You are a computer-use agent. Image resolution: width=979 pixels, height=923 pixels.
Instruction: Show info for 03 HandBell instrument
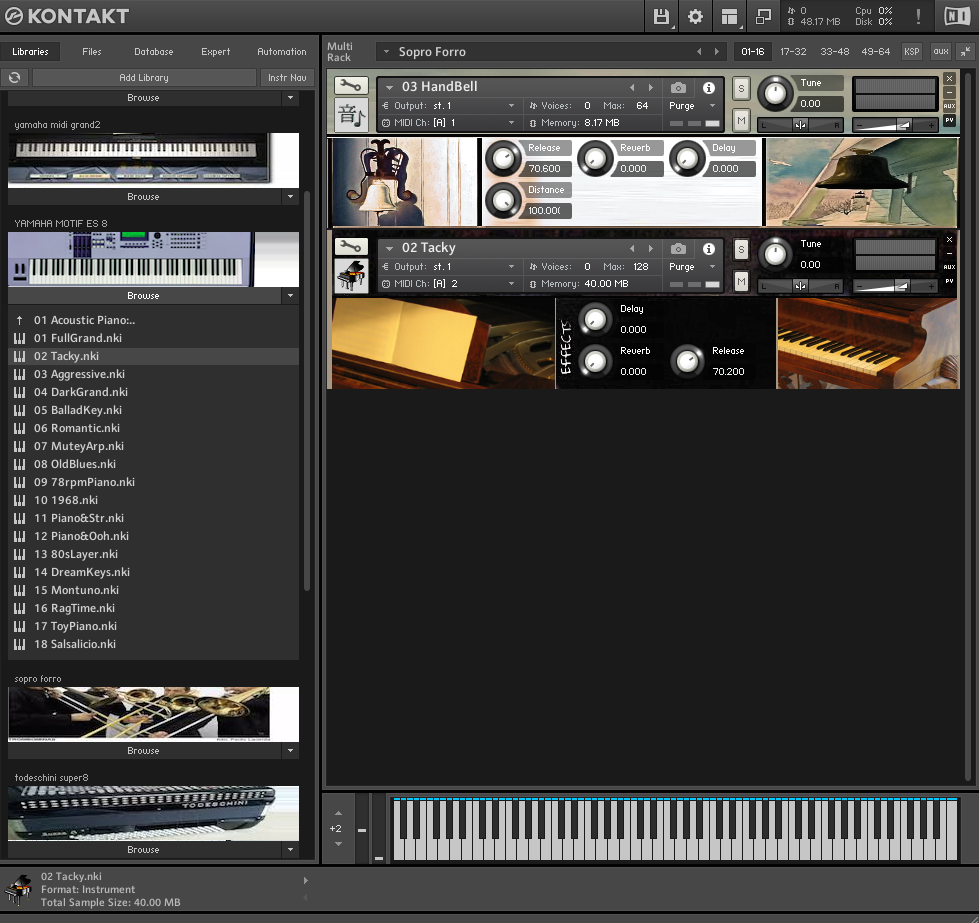709,87
